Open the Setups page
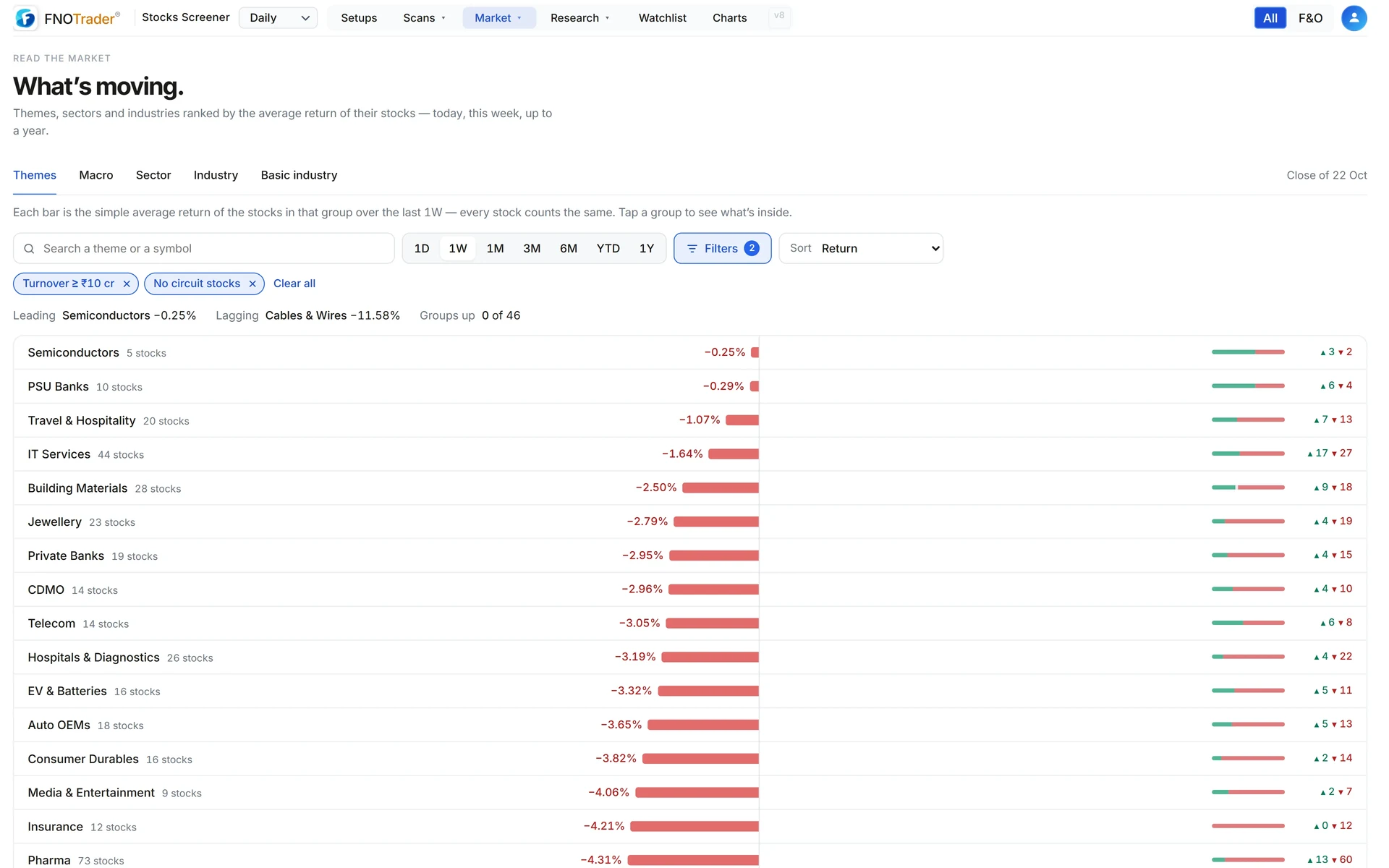 (359, 18)
